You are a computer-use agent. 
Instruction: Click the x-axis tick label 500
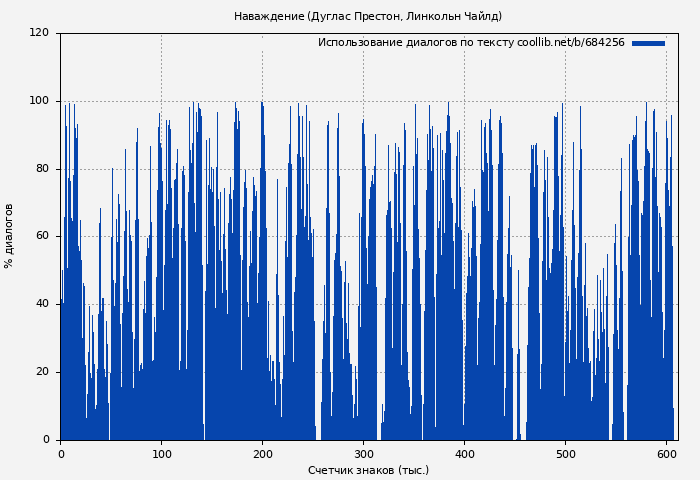tap(565, 454)
